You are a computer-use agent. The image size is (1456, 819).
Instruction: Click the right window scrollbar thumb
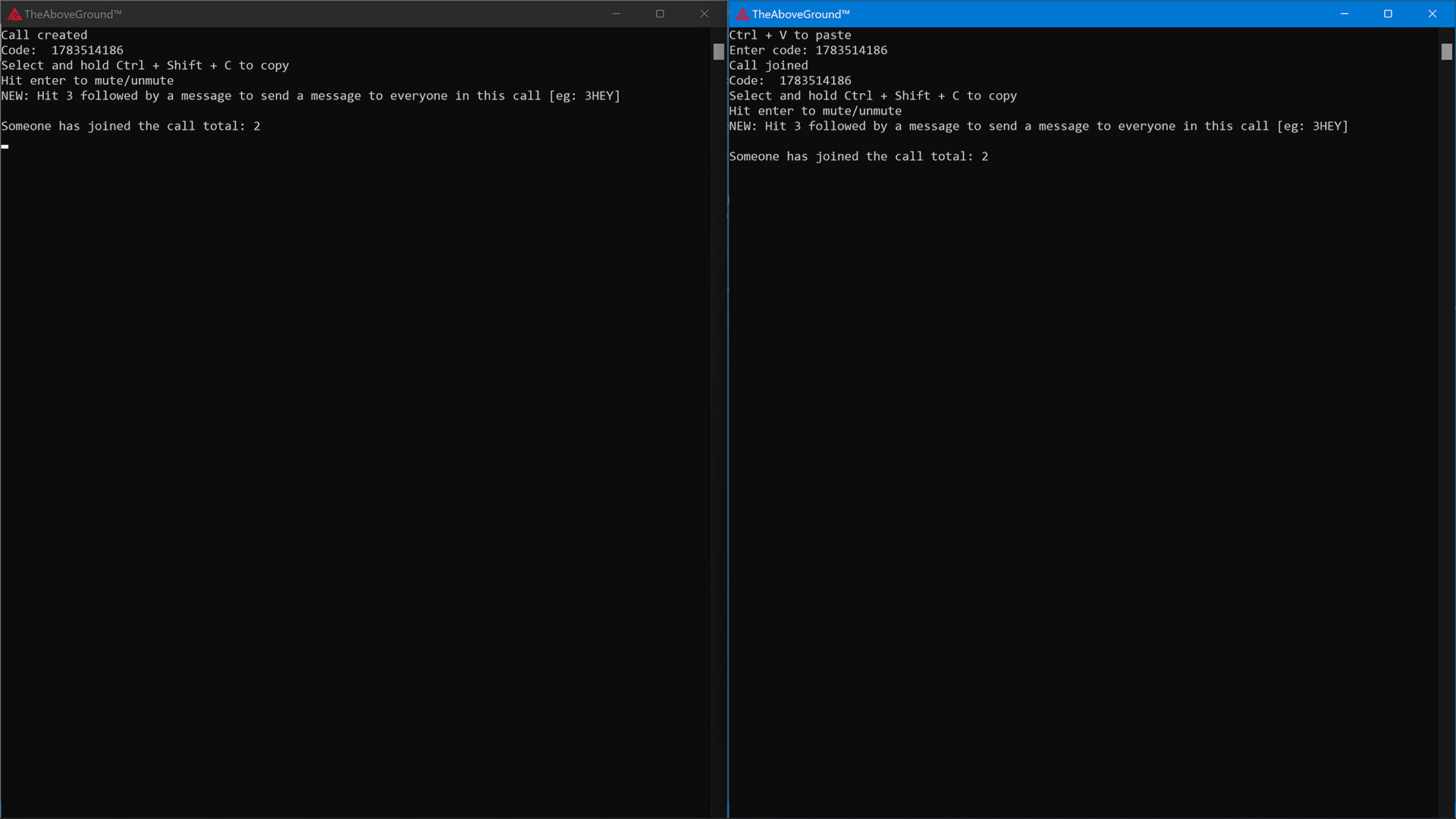[x=1447, y=52]
